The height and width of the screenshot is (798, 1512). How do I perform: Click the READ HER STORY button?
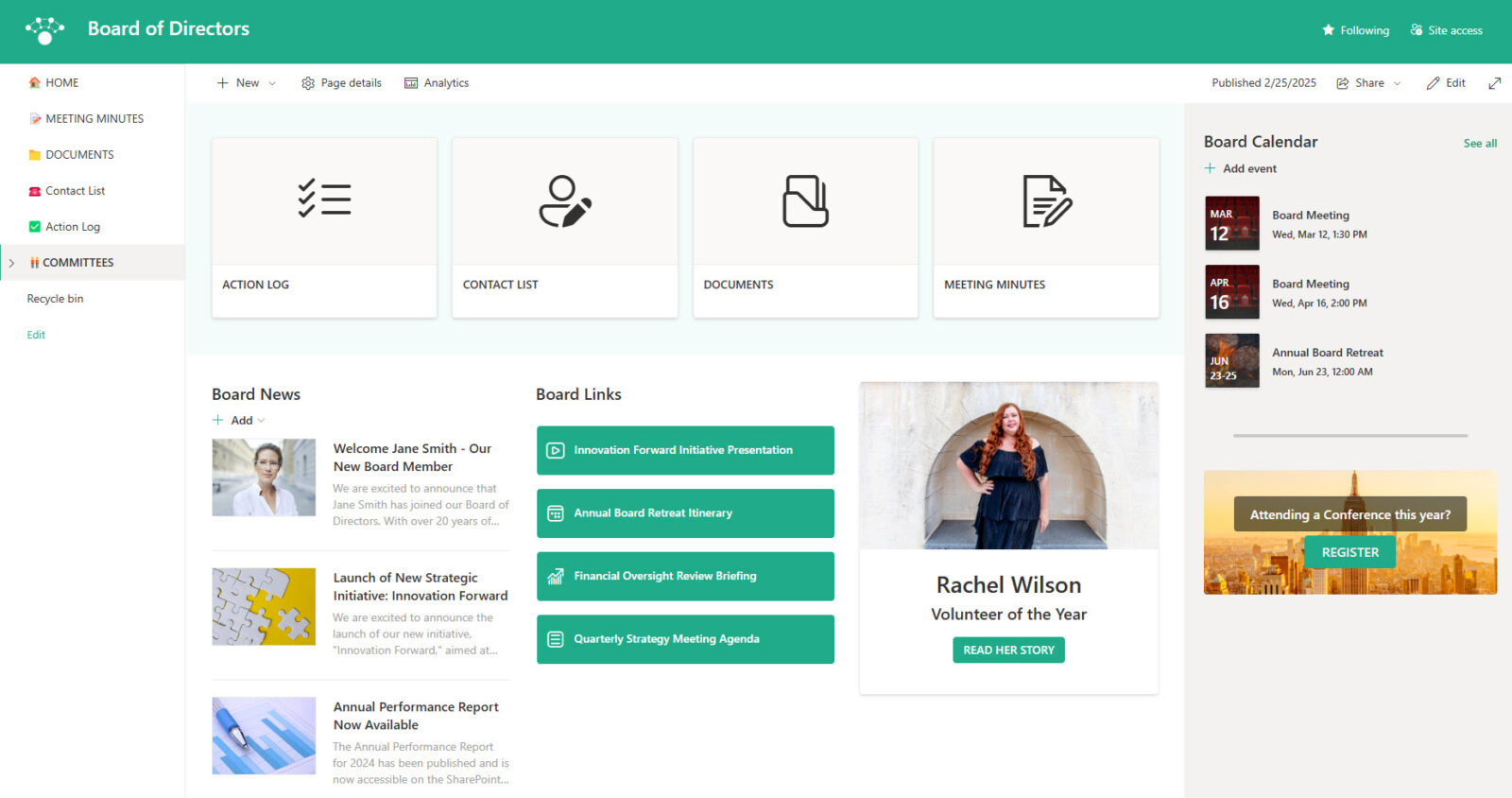tap(1008, 651)
